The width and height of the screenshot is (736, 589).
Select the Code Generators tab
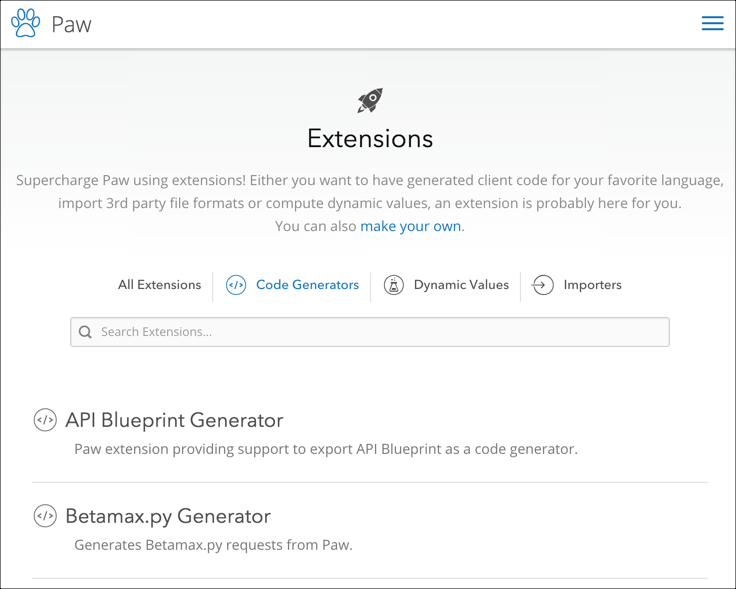click(307, 285)
